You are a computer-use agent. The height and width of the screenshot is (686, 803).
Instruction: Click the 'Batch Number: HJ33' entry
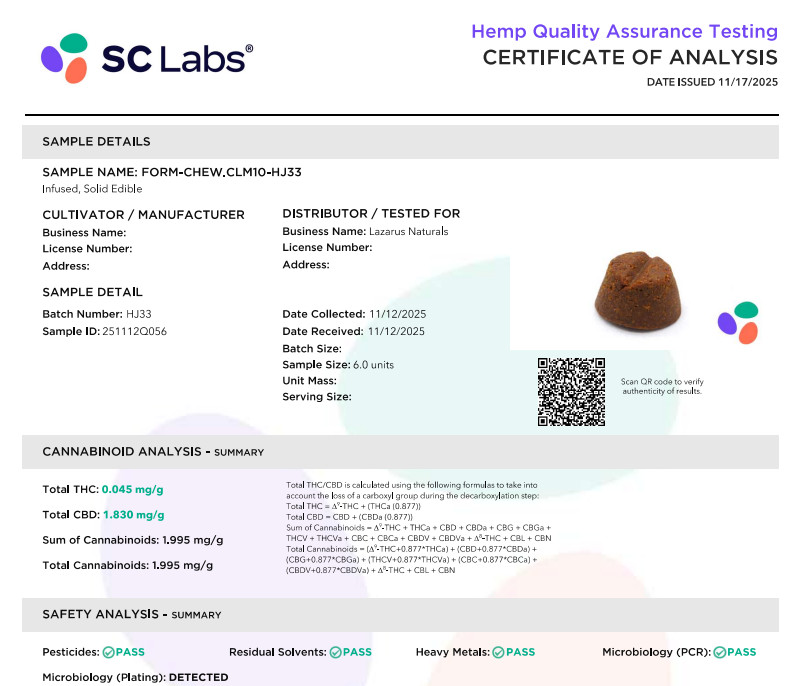97,314
